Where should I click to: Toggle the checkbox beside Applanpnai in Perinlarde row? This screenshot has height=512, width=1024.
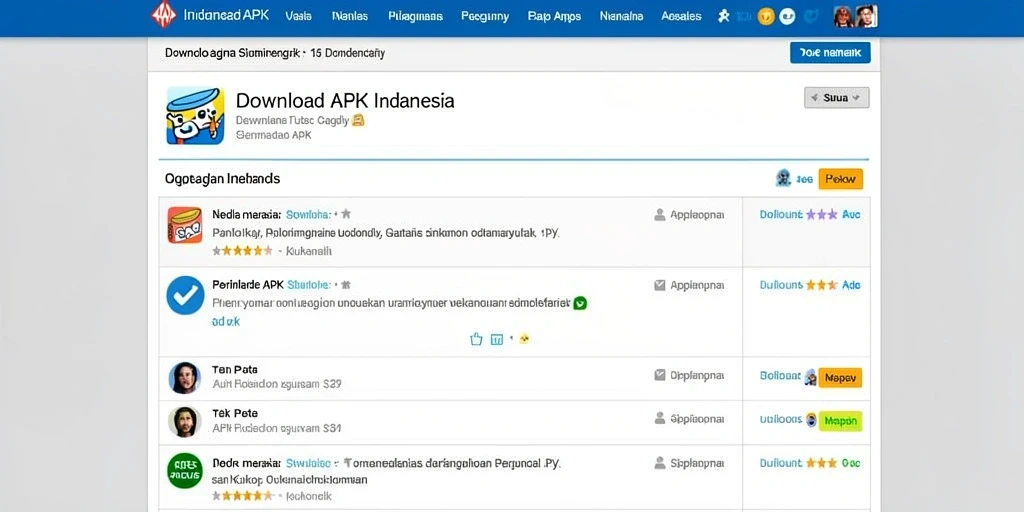pyautogui.click(x=660, y=285)
